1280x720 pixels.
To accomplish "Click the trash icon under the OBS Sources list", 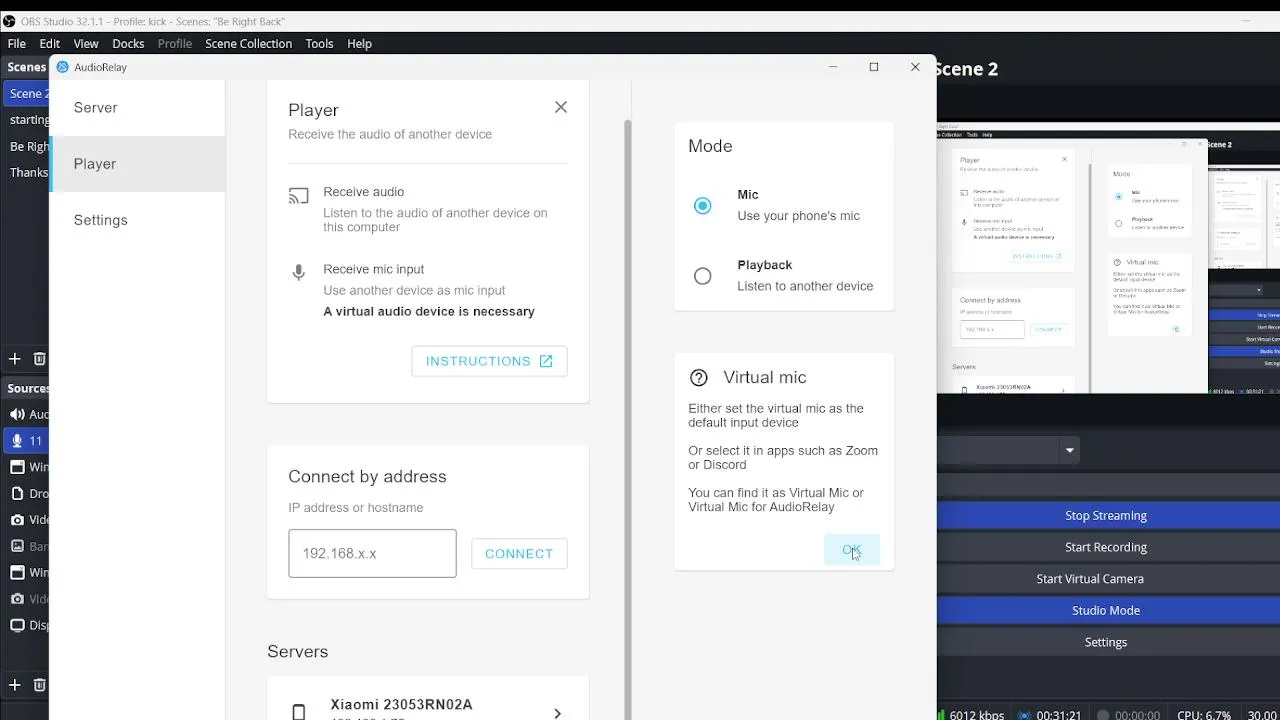I will click(x=40, y=685).
